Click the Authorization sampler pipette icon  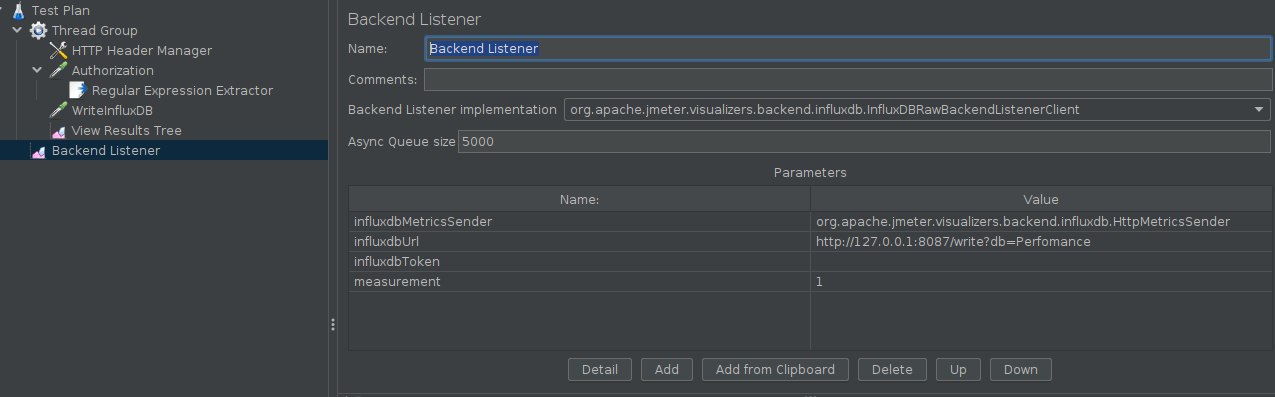pyautogui.click(x=58, y=70)
